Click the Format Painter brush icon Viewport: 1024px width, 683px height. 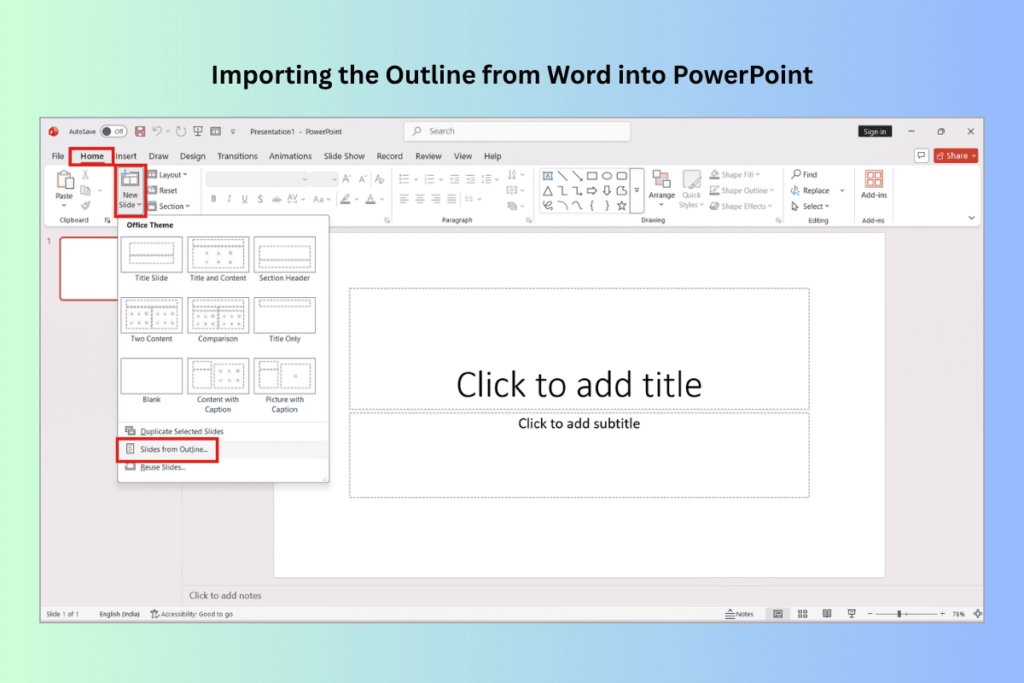point(85,206)
